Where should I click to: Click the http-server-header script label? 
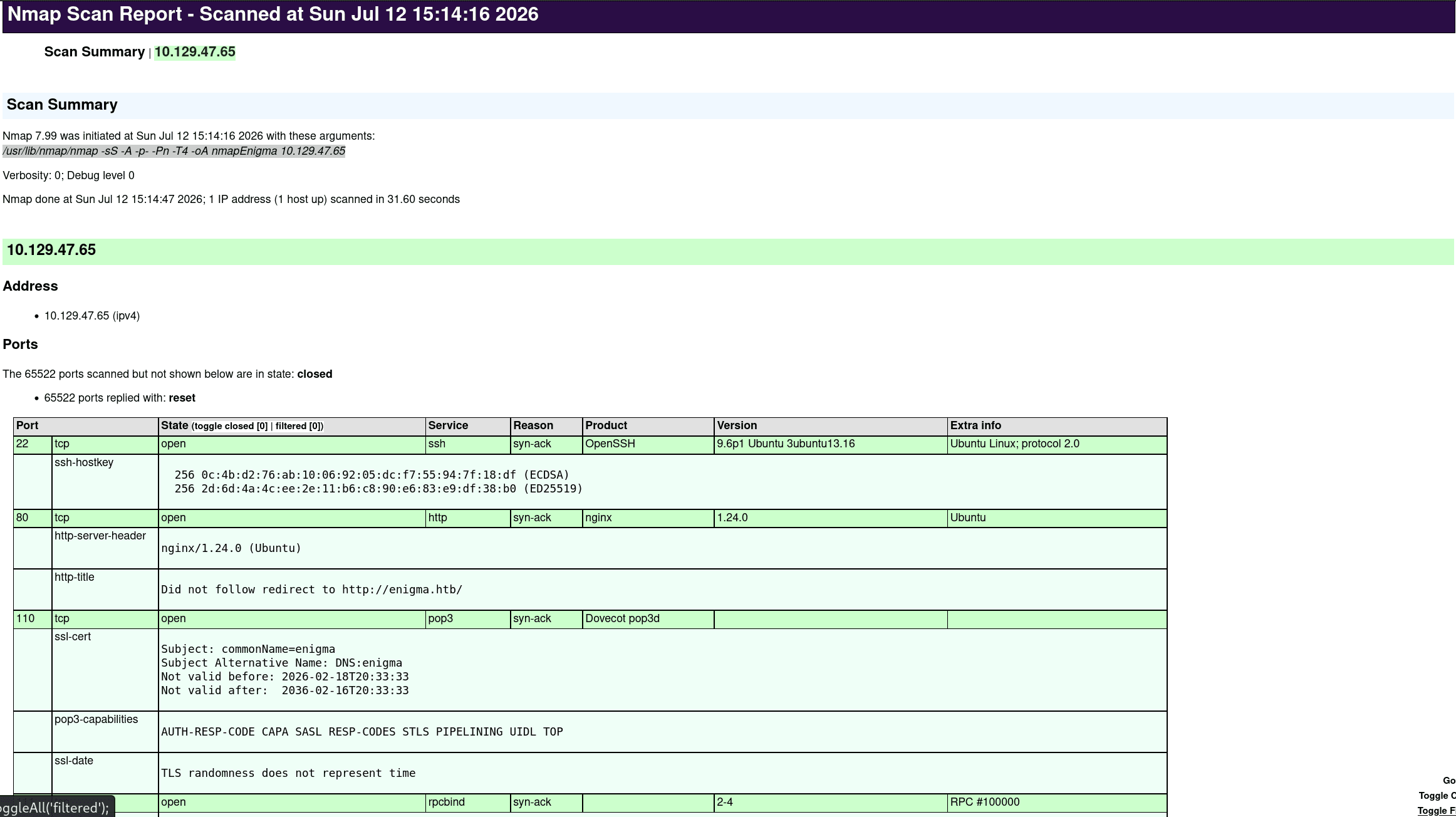(x=100, y=536)
